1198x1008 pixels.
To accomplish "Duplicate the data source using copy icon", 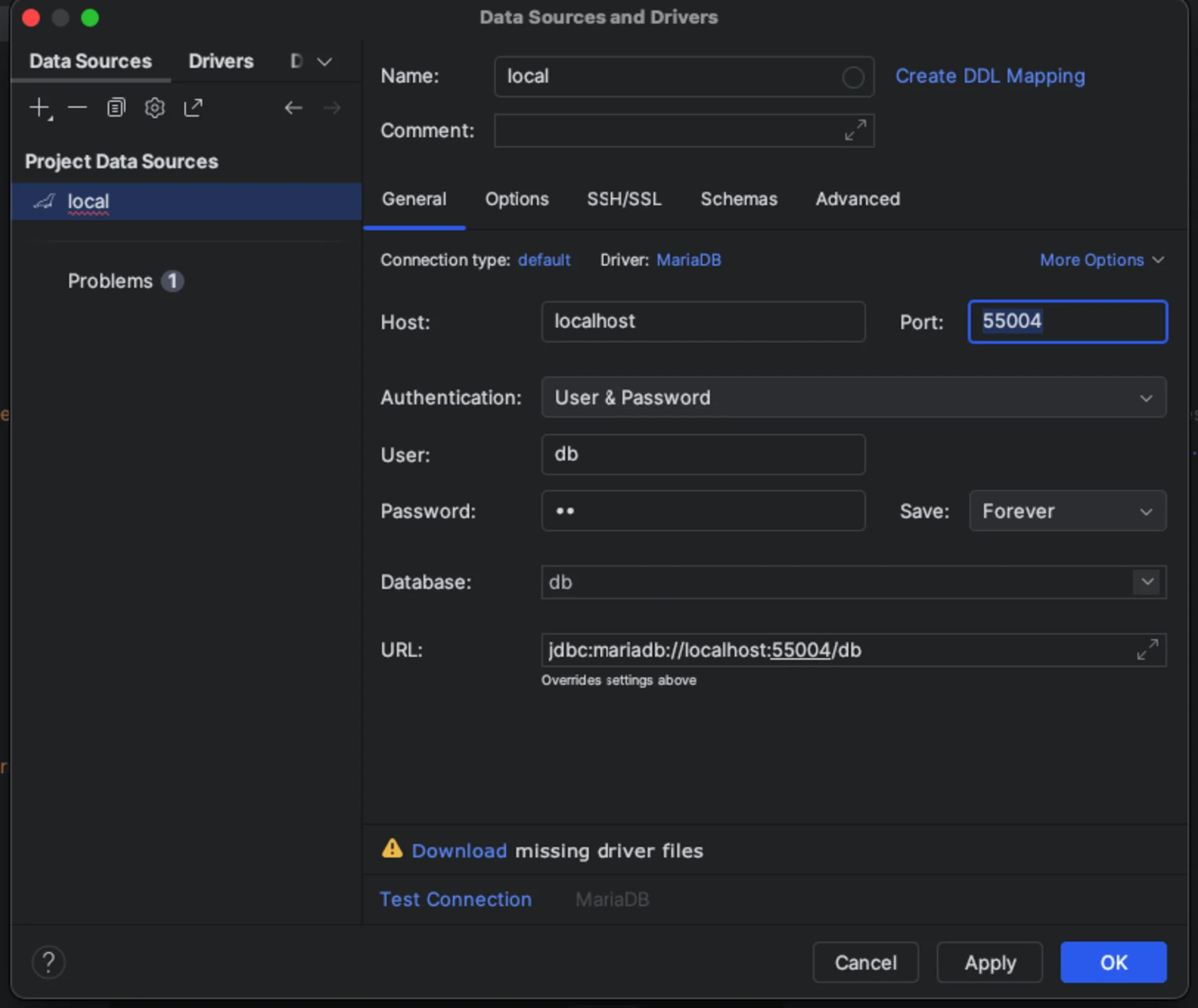I will tap(115, 107).
